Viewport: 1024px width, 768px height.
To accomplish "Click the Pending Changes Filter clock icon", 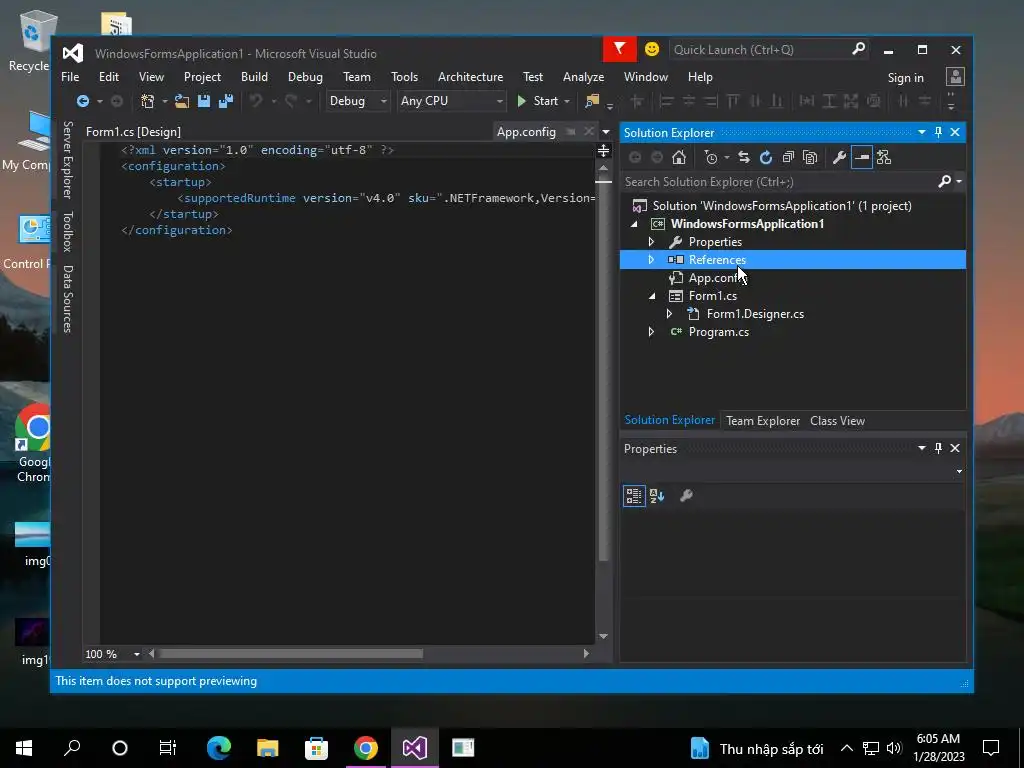I will coord(711,157).
